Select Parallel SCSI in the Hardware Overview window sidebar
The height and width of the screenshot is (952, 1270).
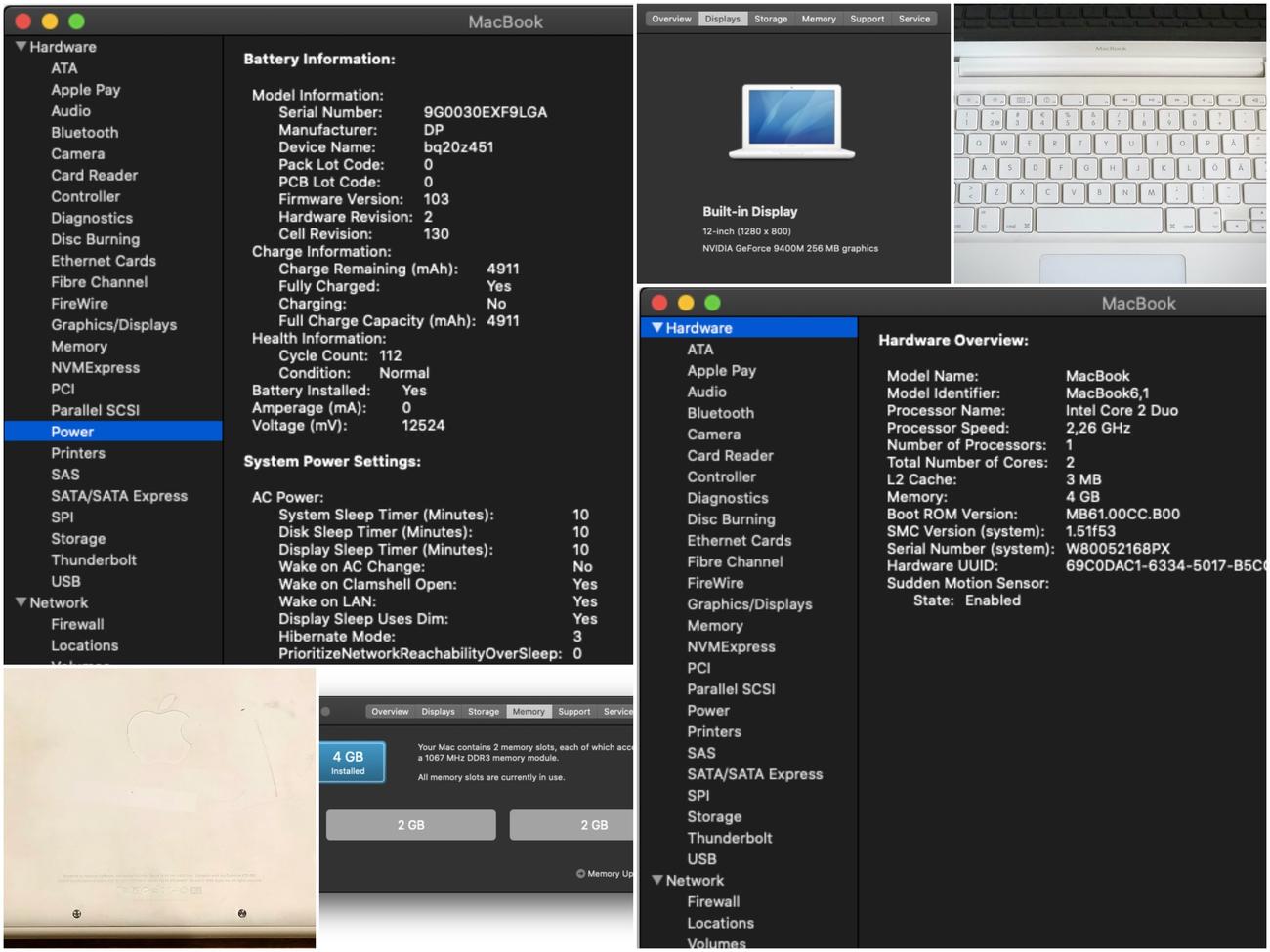click(731, 689)
